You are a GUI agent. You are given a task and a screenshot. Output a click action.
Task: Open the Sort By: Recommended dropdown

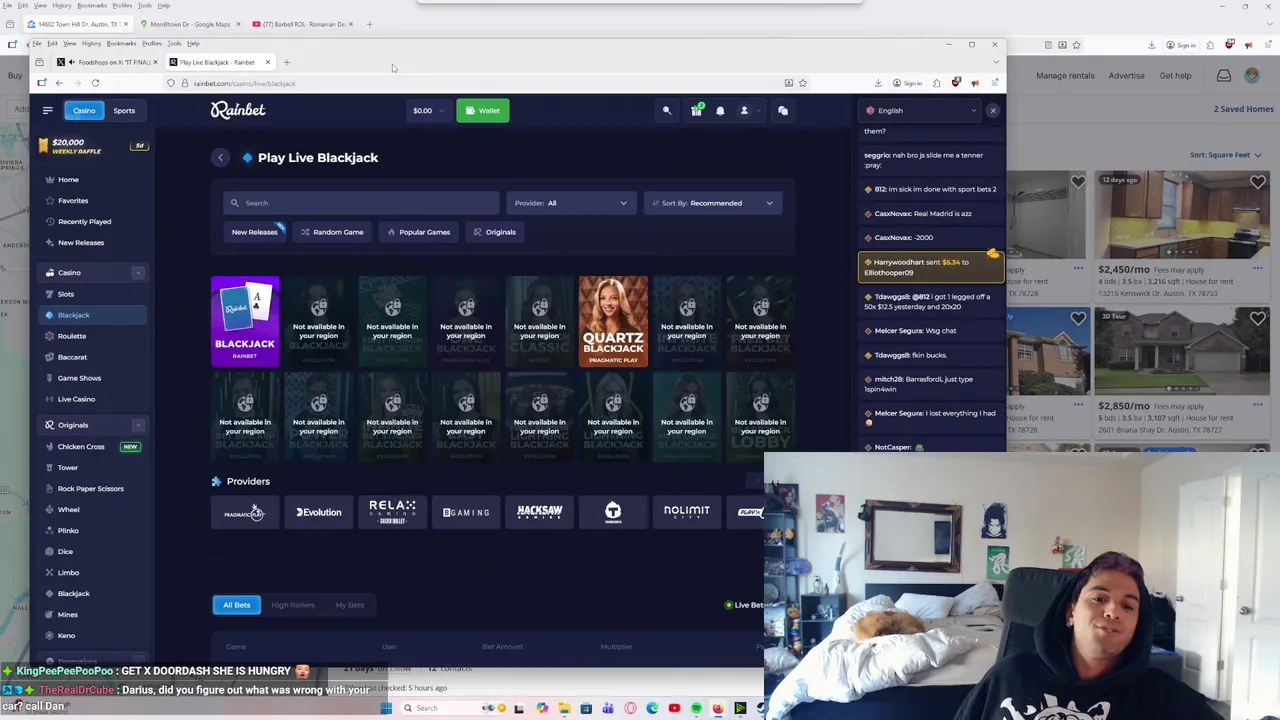[713, 203]
